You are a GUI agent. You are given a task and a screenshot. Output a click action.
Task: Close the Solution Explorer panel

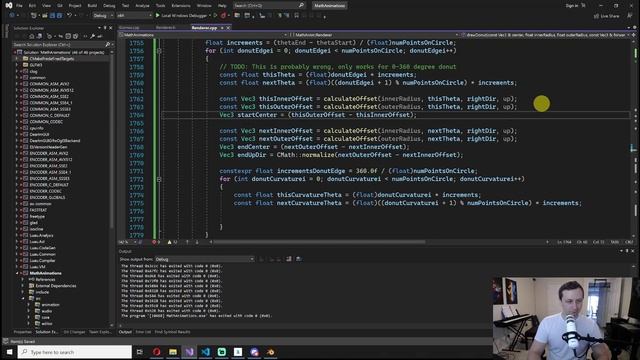click(x=111, y=28)
